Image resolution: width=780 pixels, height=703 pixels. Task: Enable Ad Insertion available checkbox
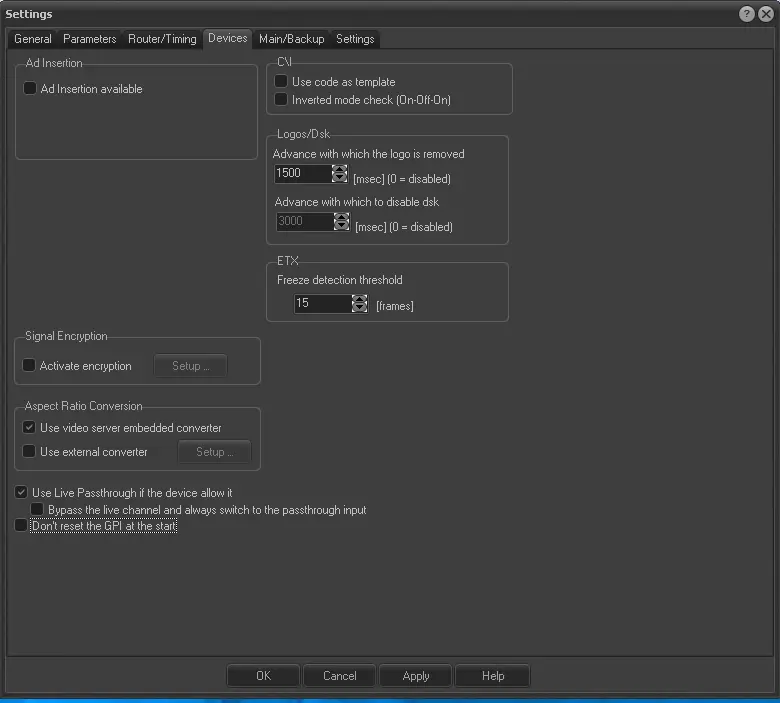tap(30, 89)
